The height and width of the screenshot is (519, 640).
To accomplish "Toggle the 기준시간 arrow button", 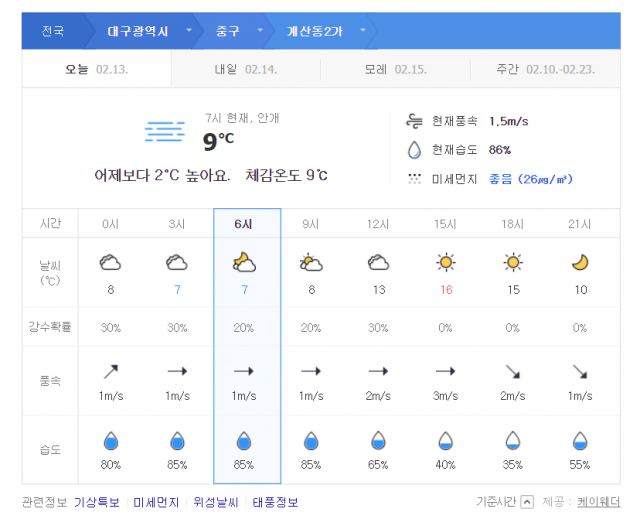I will 527,502.
